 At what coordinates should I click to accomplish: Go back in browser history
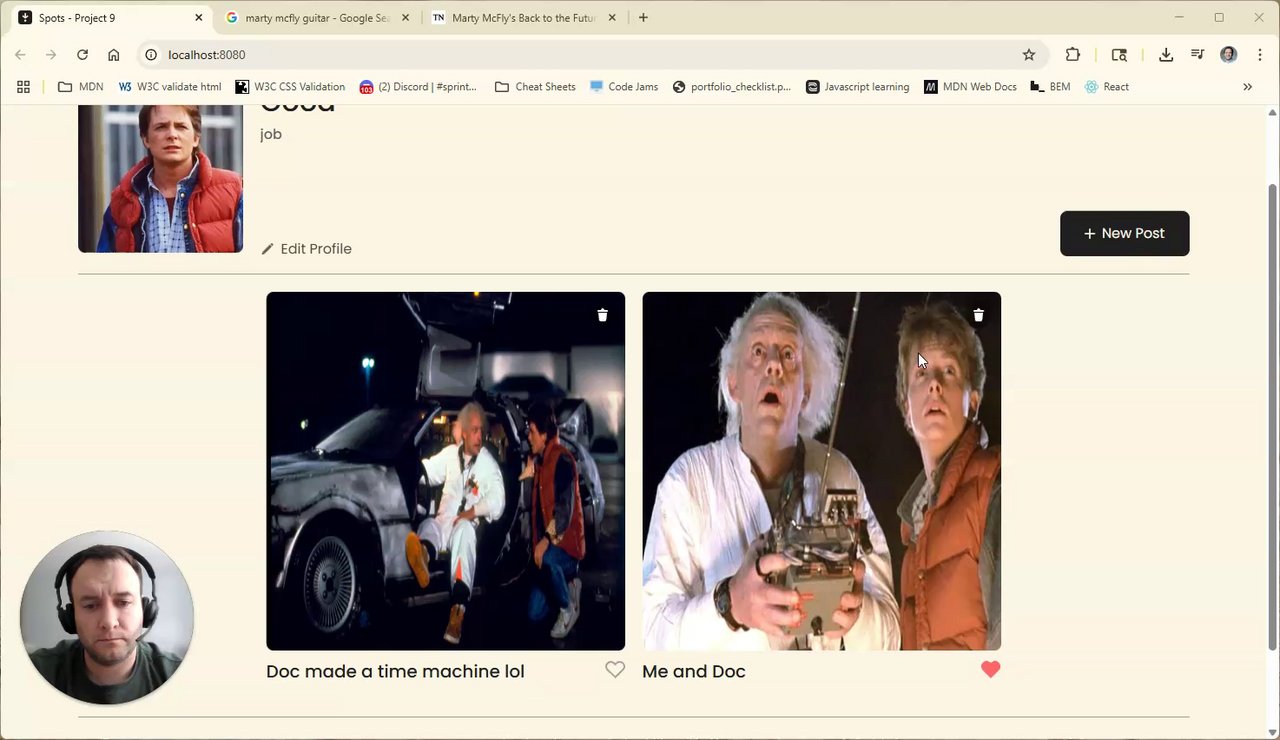pyautogui.click(x=20, y=55)
